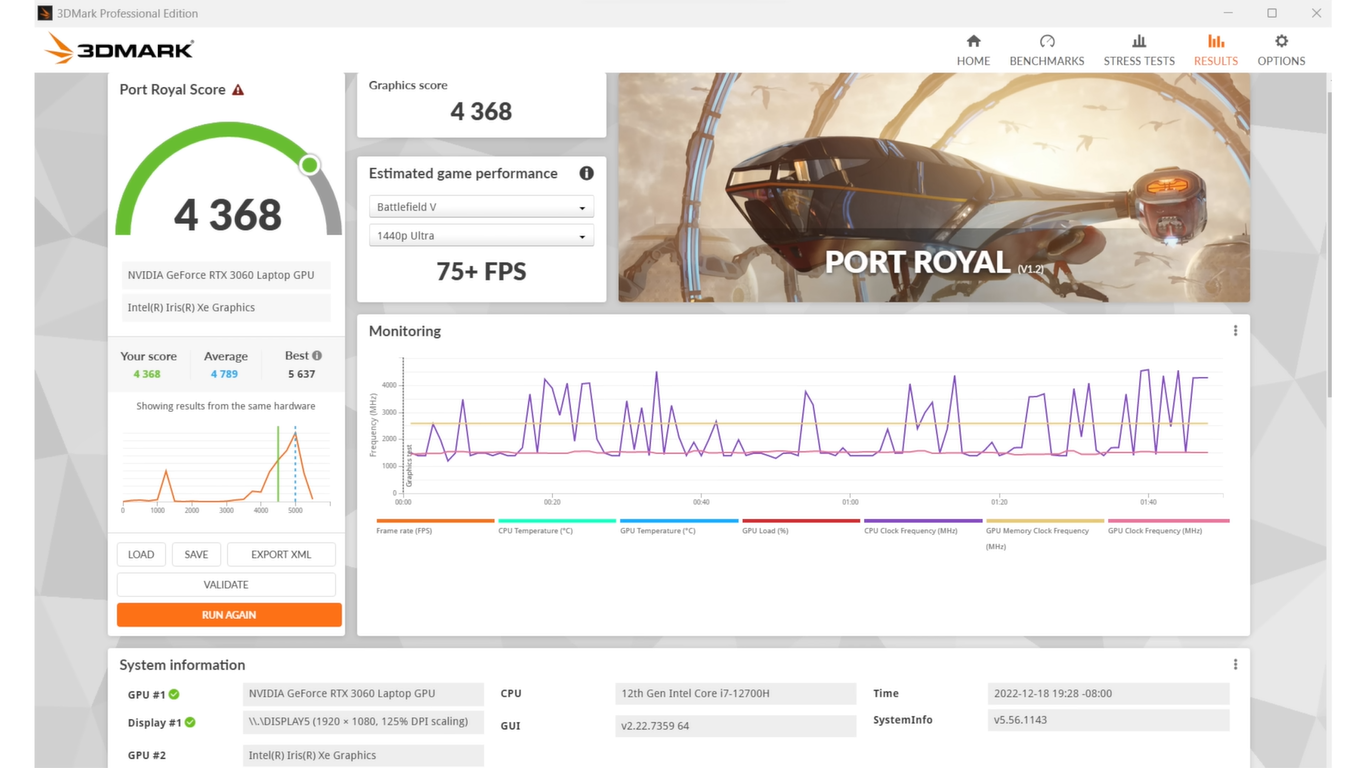
Task: Expand the Battlefield V game dropdown
Action: tap(481, 207)
